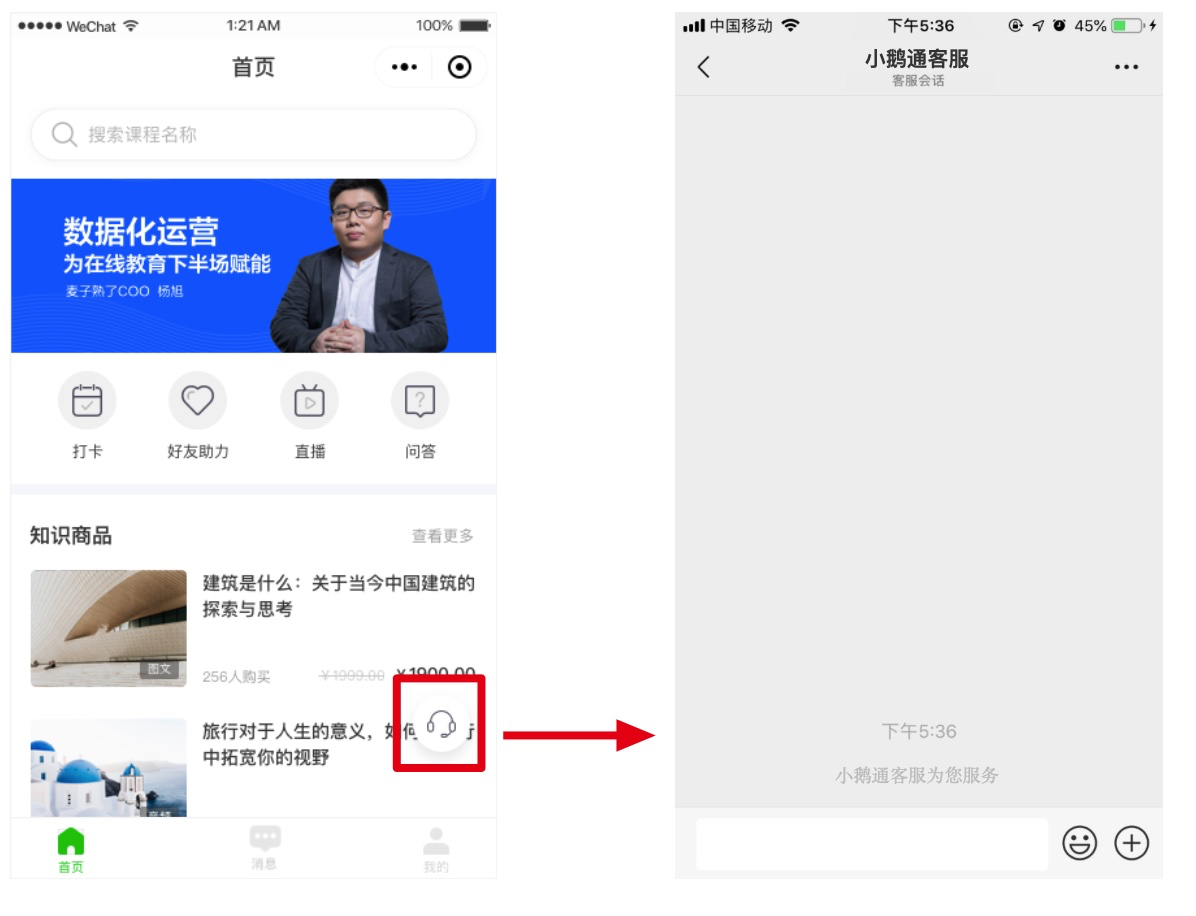Click the 查看更多 link
The image size is (1196, 916).
443,536
